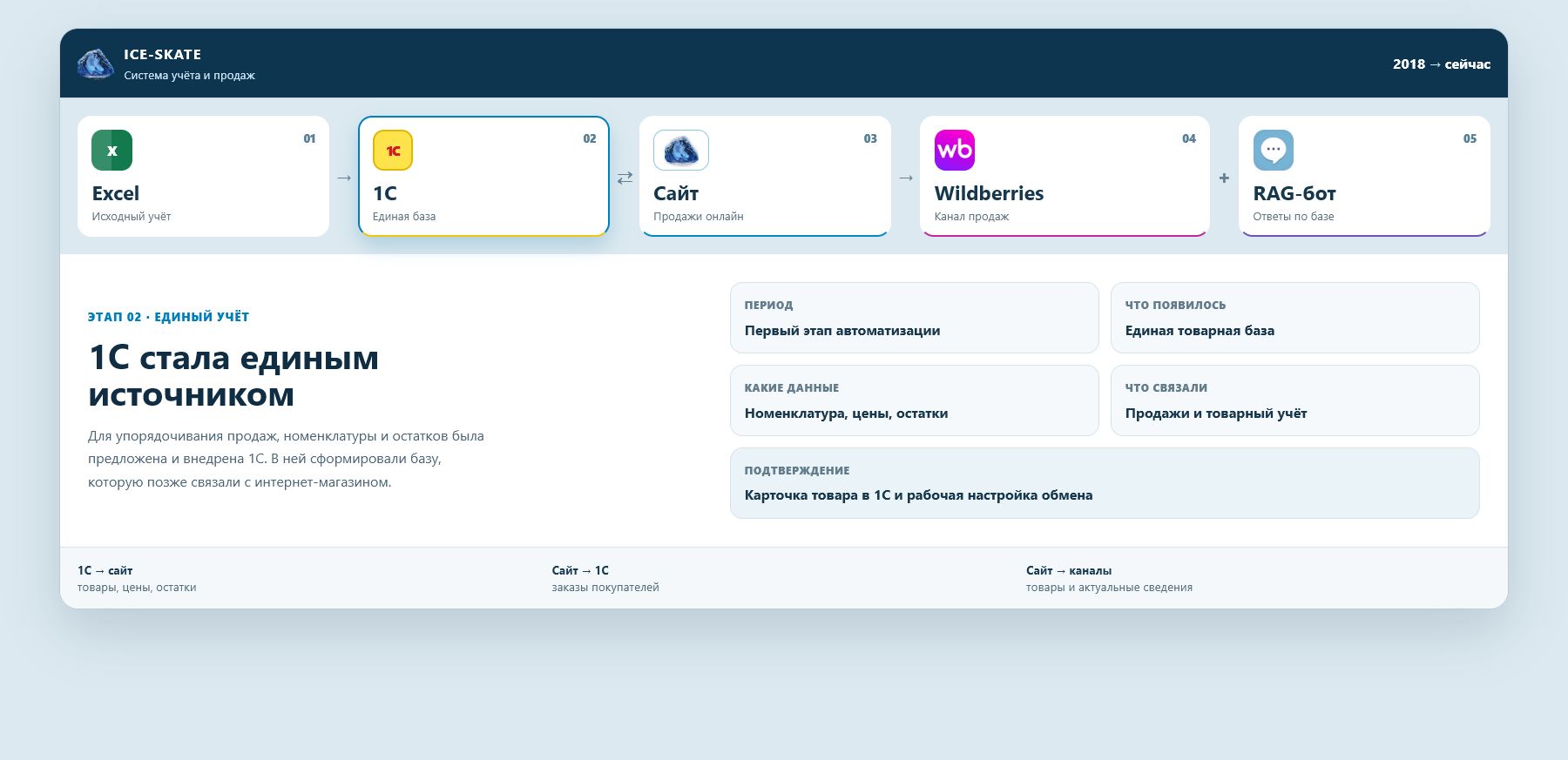This screenshot has height=760, width=1568.
Task: Open the Сайт Продажи онлайн stage
Action: pyautogui.click(x=765, y=176)
